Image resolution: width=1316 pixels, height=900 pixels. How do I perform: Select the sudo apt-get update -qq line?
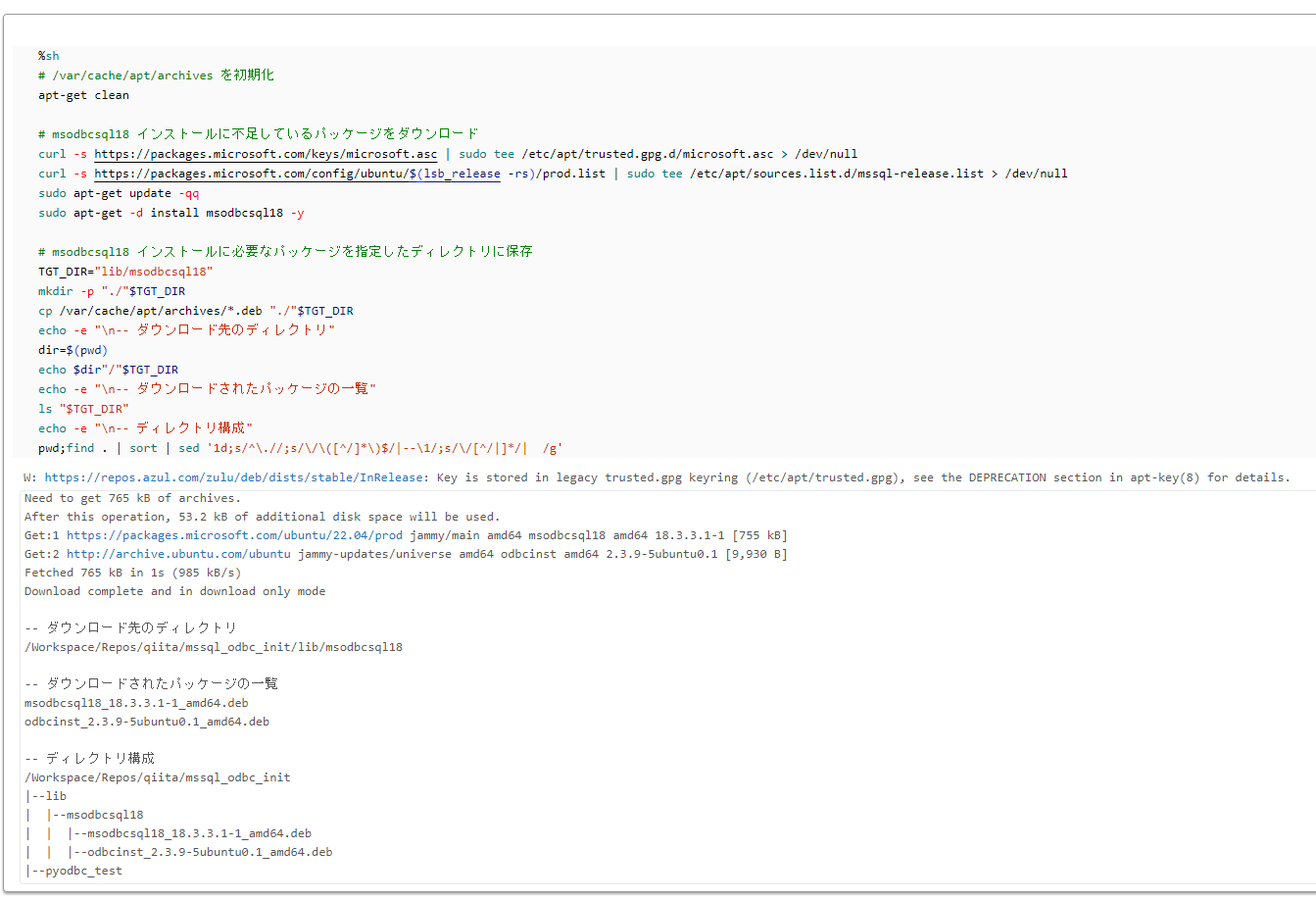click(119, 193)
